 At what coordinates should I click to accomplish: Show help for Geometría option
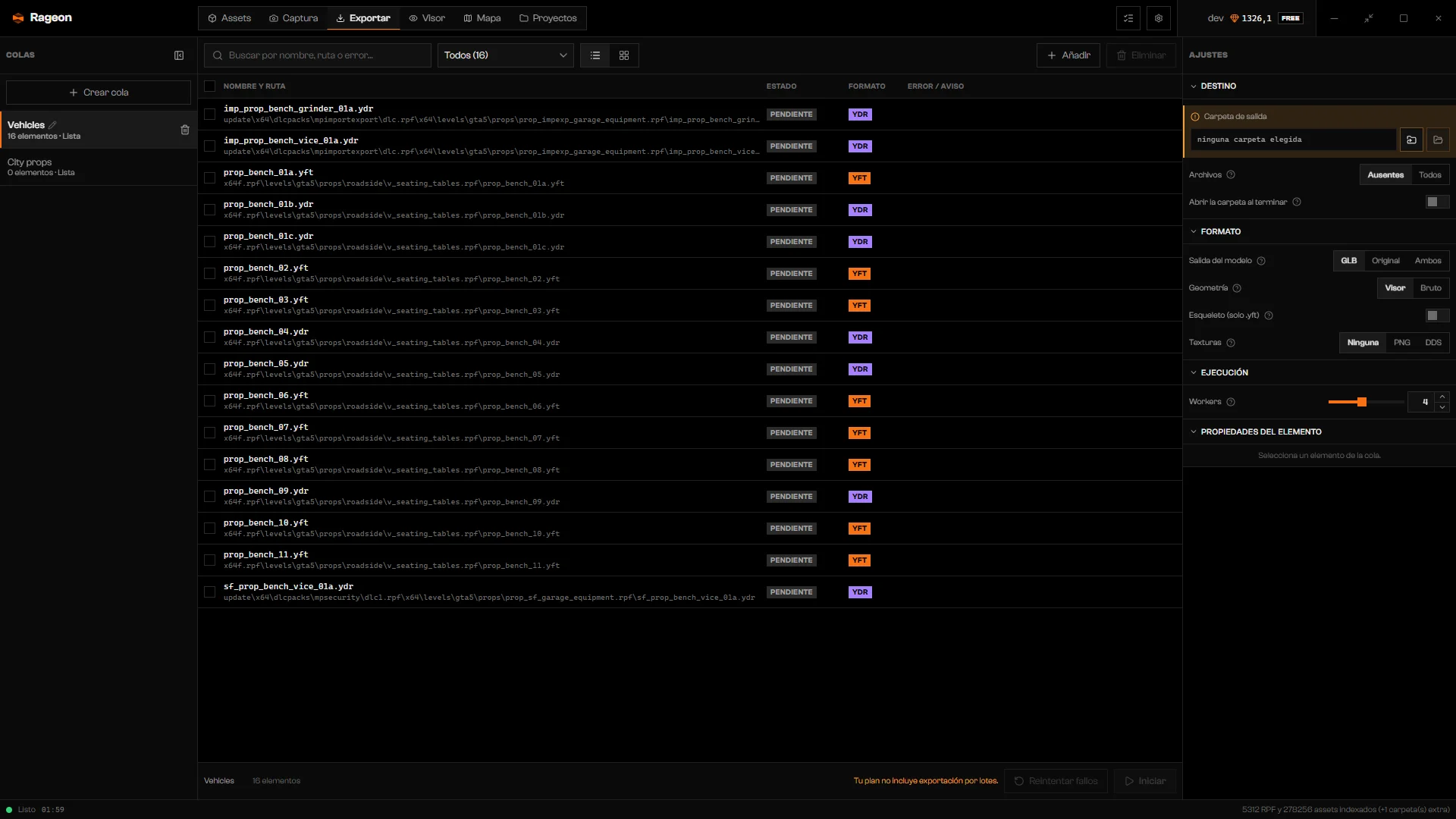[x=1237, y=288]
